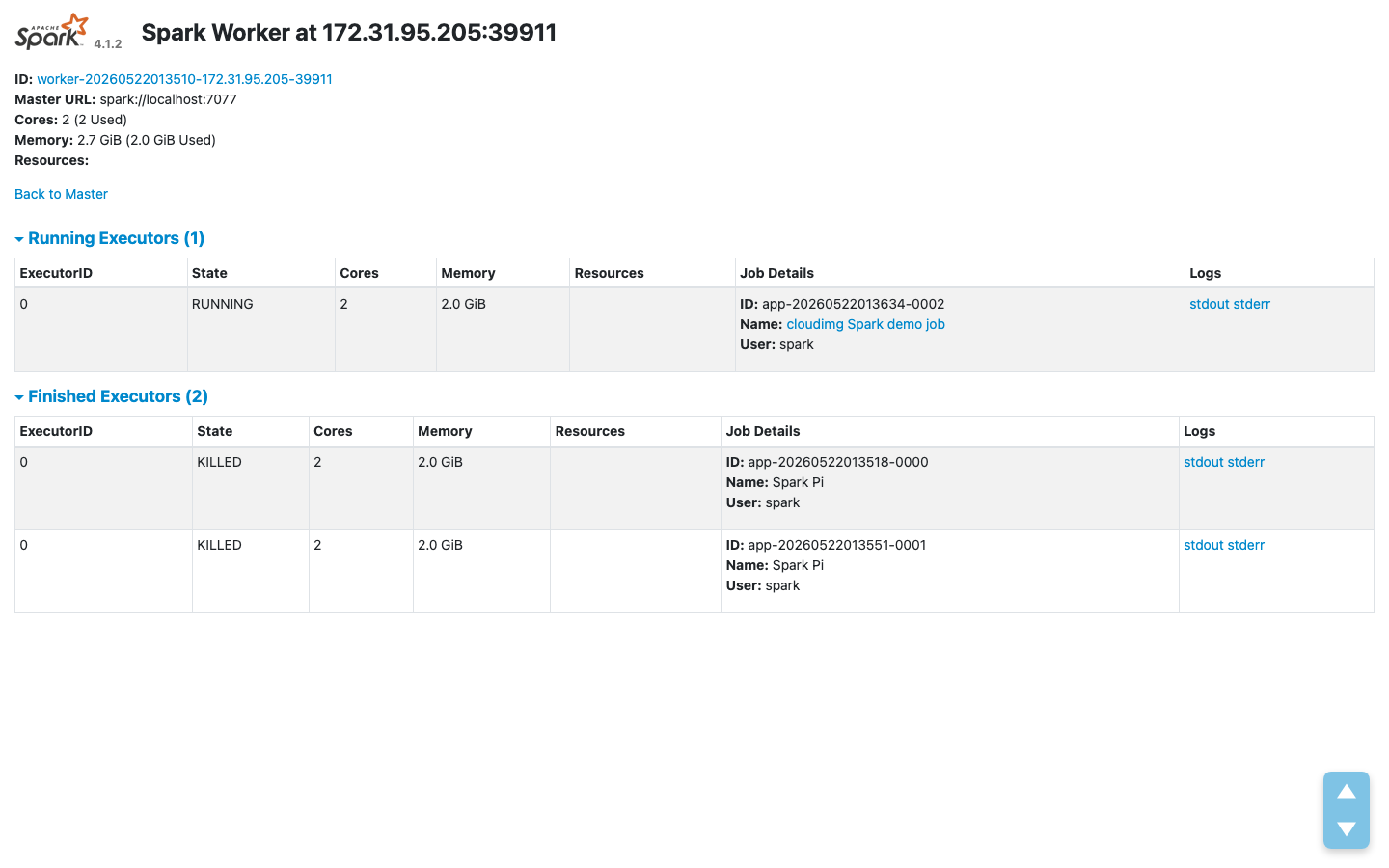Click the scroll-up arrow button
Viewport: 1389px width, 868px height.
pyautogui.click(x=1347, y=791)
